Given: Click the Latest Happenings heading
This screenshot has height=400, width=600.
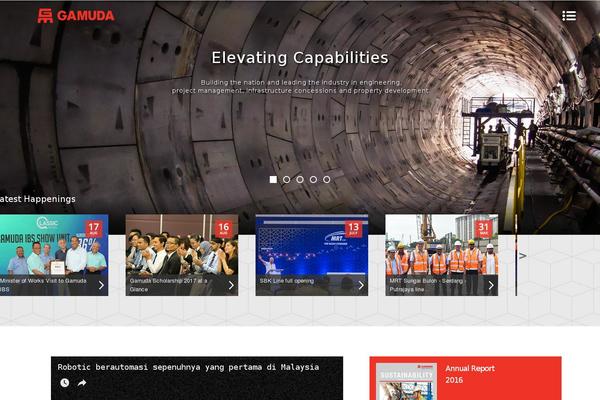Looking at the screenshot, I should point(38,199).
